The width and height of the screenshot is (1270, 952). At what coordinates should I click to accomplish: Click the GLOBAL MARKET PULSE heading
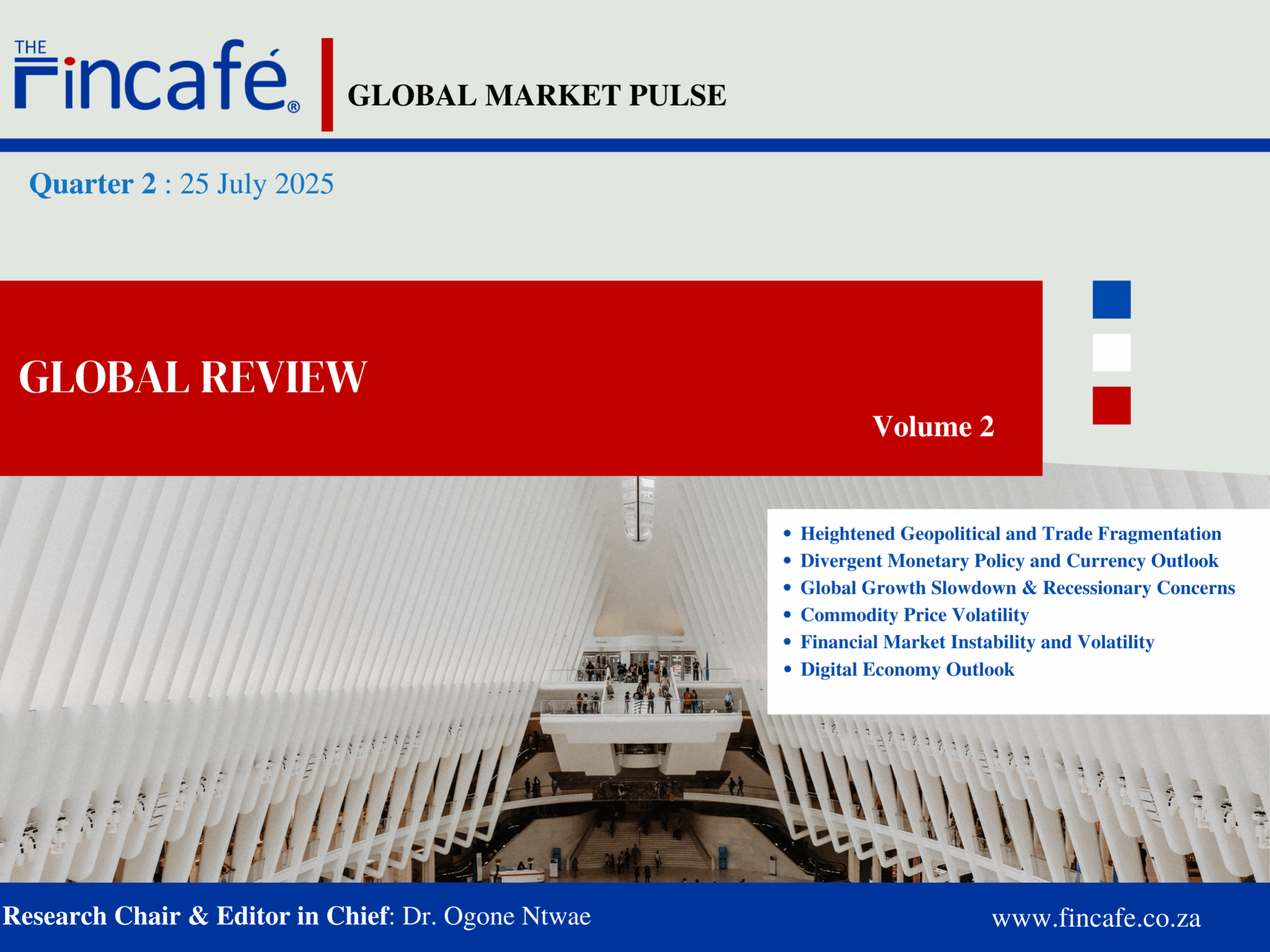[536, 95]
